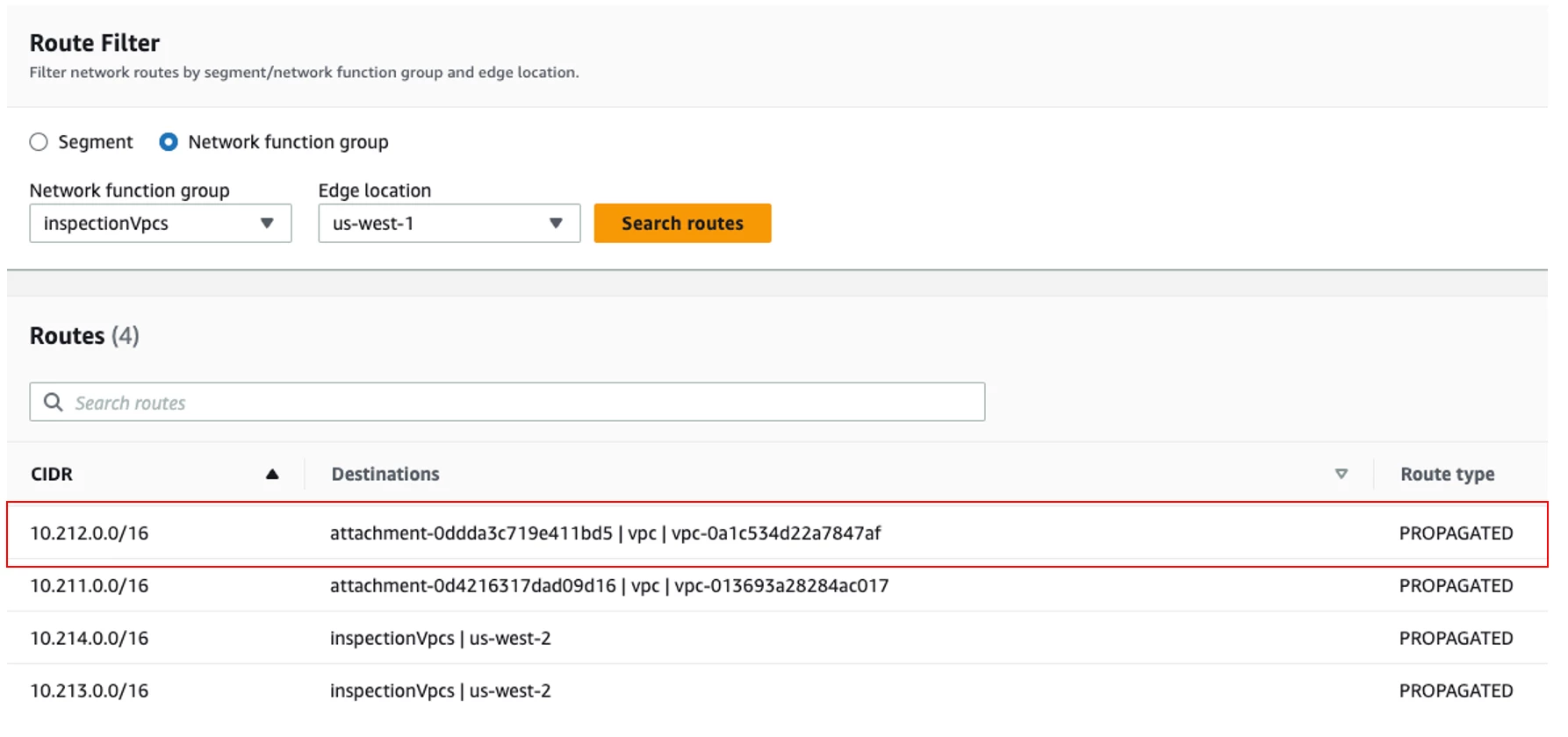The width and height of the screenshot is (1568, 737).
Task: Click the Search routes button
Action: pos(683,224)
